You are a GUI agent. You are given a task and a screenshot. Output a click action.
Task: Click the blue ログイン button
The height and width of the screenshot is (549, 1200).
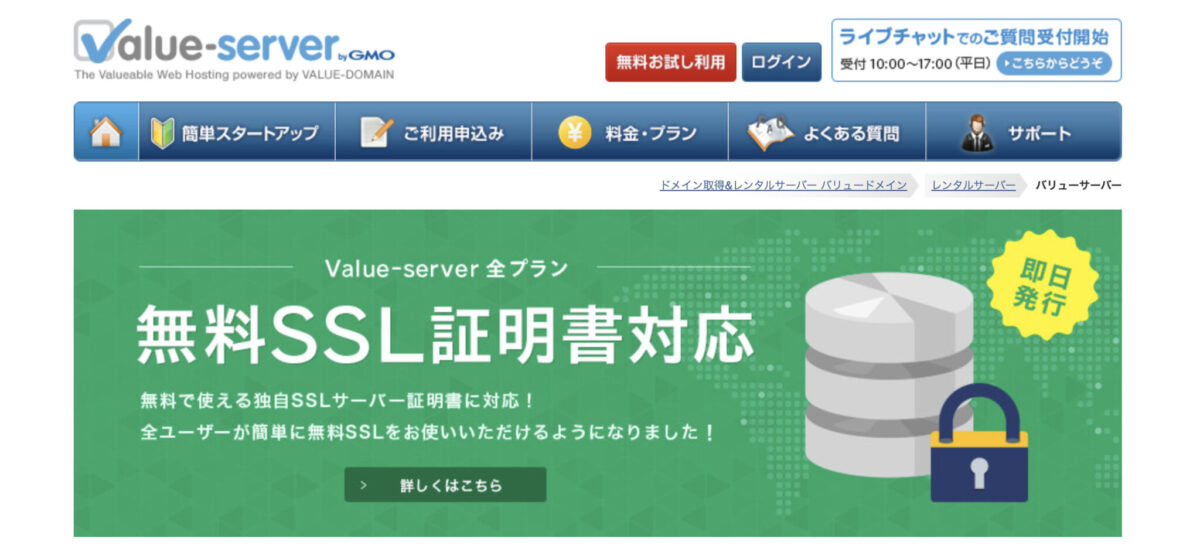(x=781, y=62)
